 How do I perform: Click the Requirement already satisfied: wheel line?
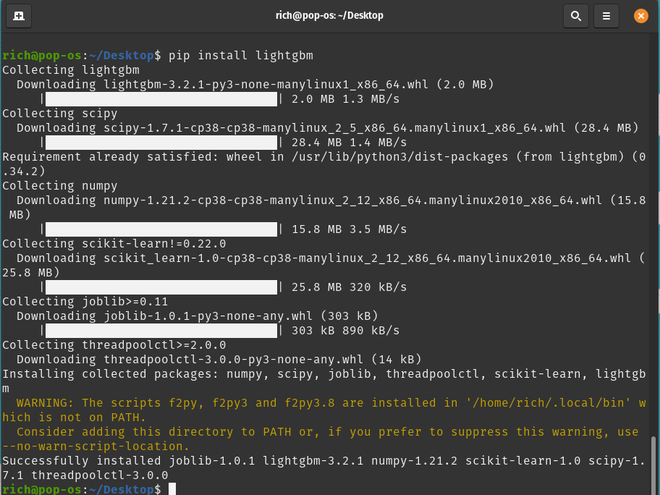point(323,164)
